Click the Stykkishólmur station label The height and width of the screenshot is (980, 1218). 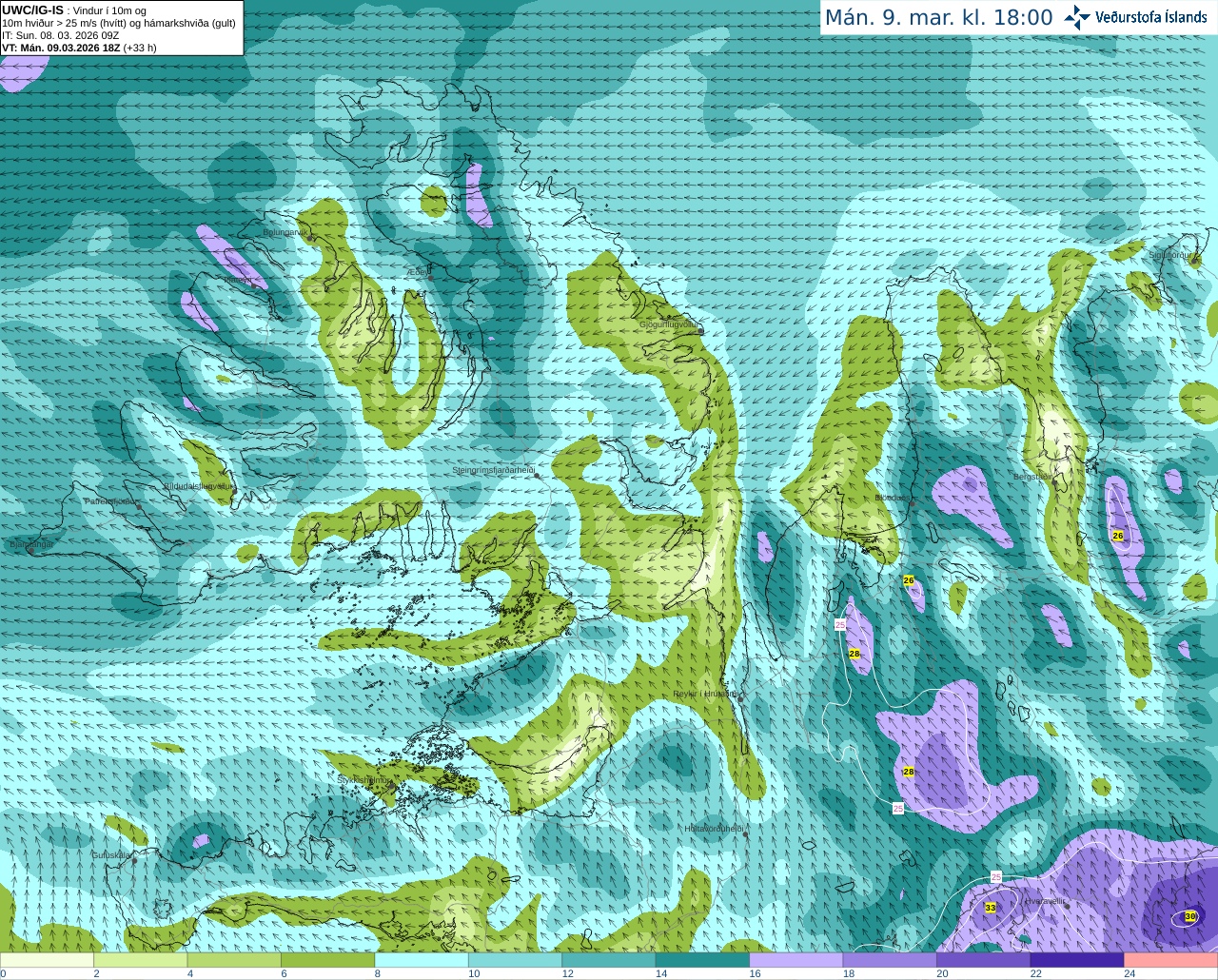(363, 779)
